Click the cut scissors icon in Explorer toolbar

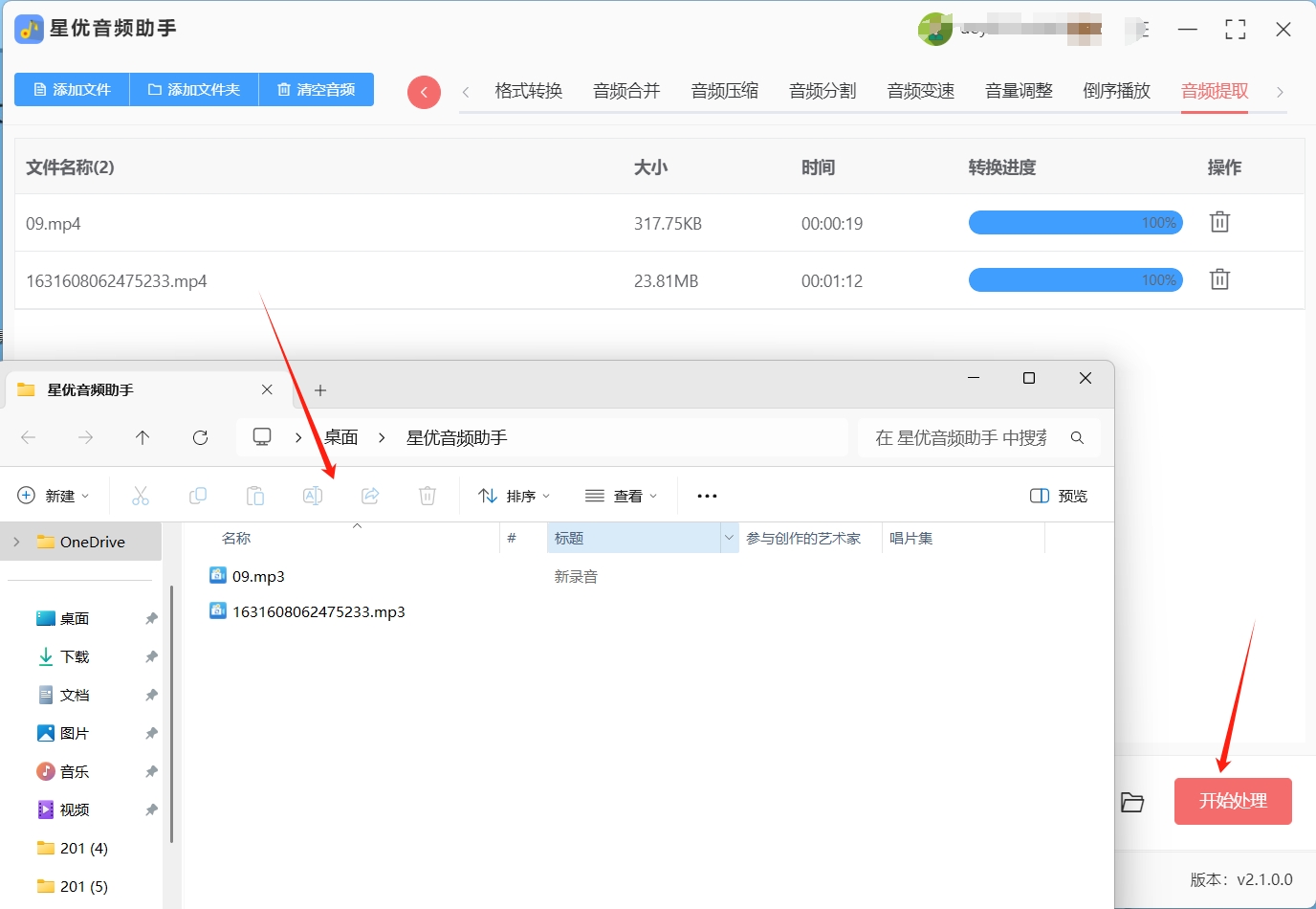(x=141, y=496)
